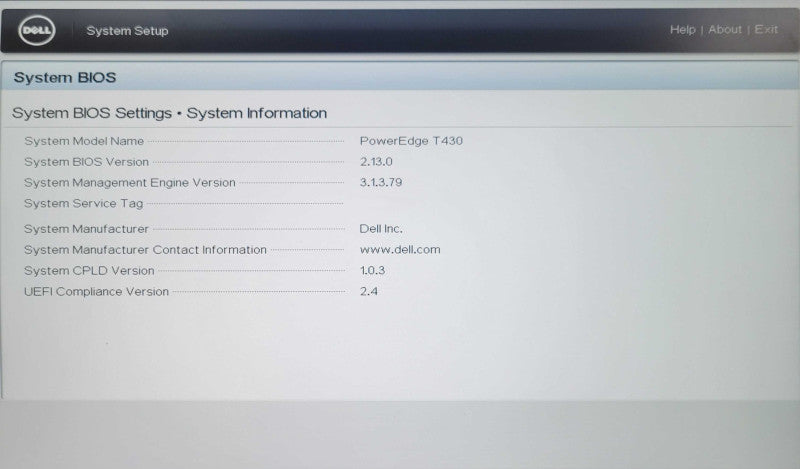
Task: Open the Help link
Action: [682, 30]
